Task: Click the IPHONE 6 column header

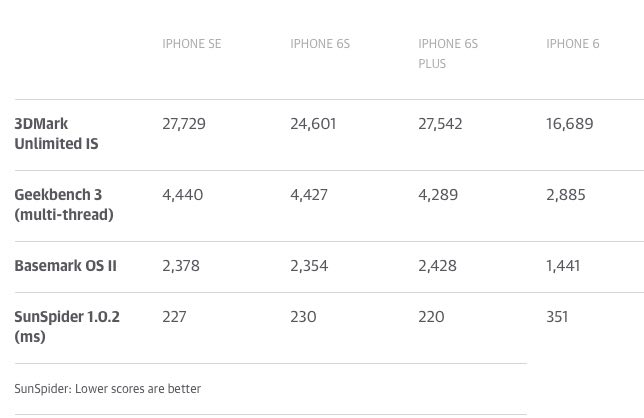Action: coord(573,44)
